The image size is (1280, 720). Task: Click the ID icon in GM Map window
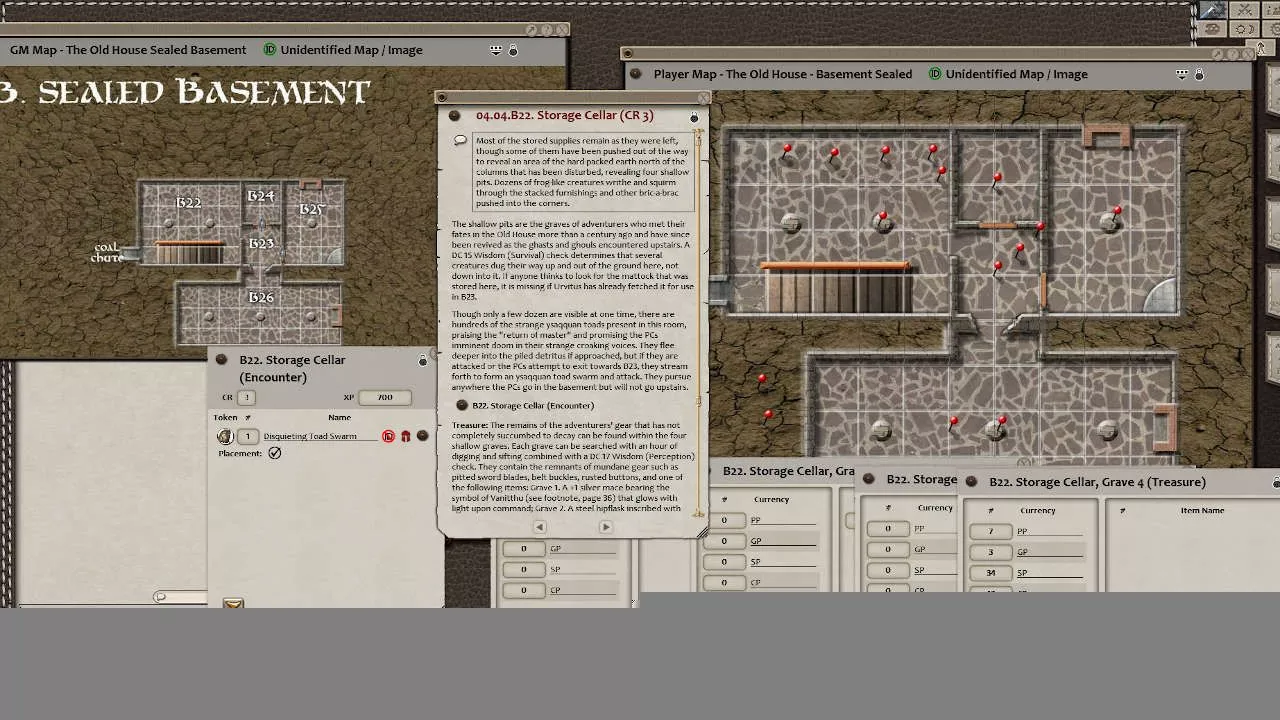pos(270,50)
